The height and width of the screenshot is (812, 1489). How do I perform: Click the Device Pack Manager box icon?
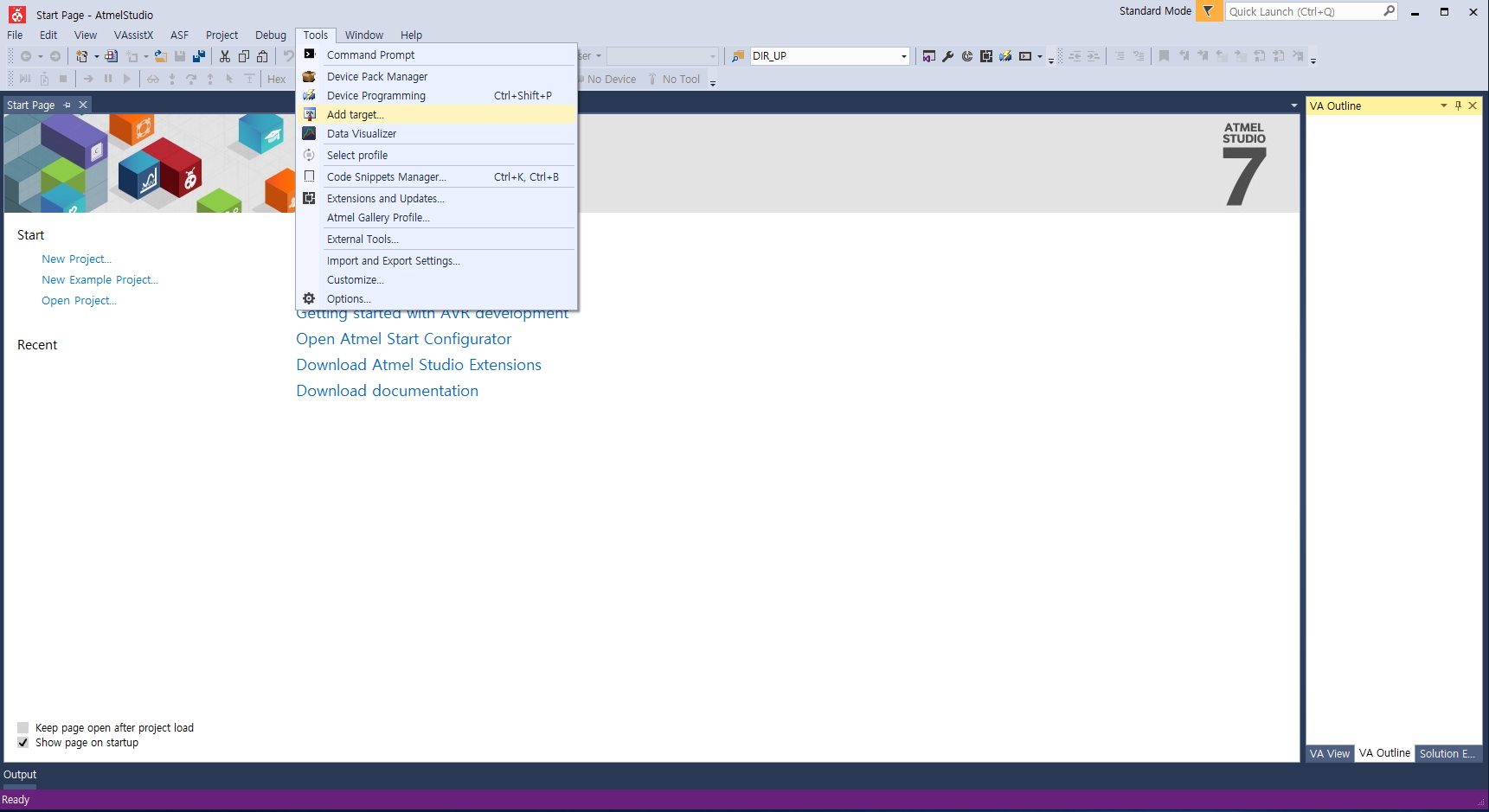pos(309,76)
